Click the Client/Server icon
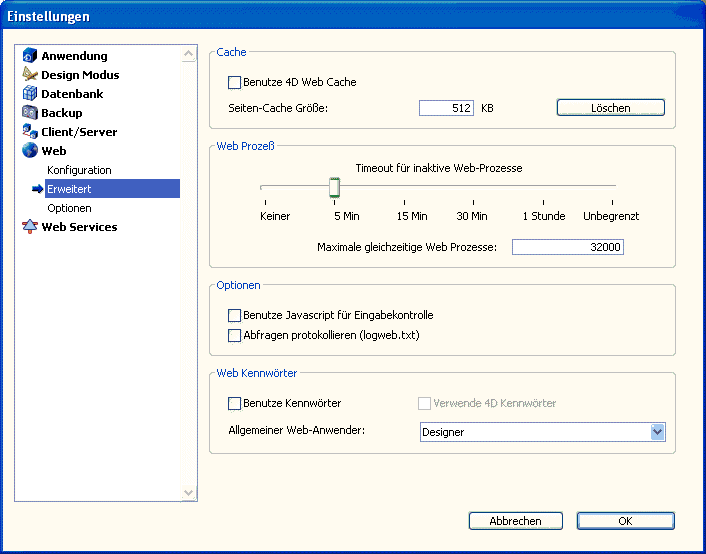706x554 pixels. (x=30, y=132)
